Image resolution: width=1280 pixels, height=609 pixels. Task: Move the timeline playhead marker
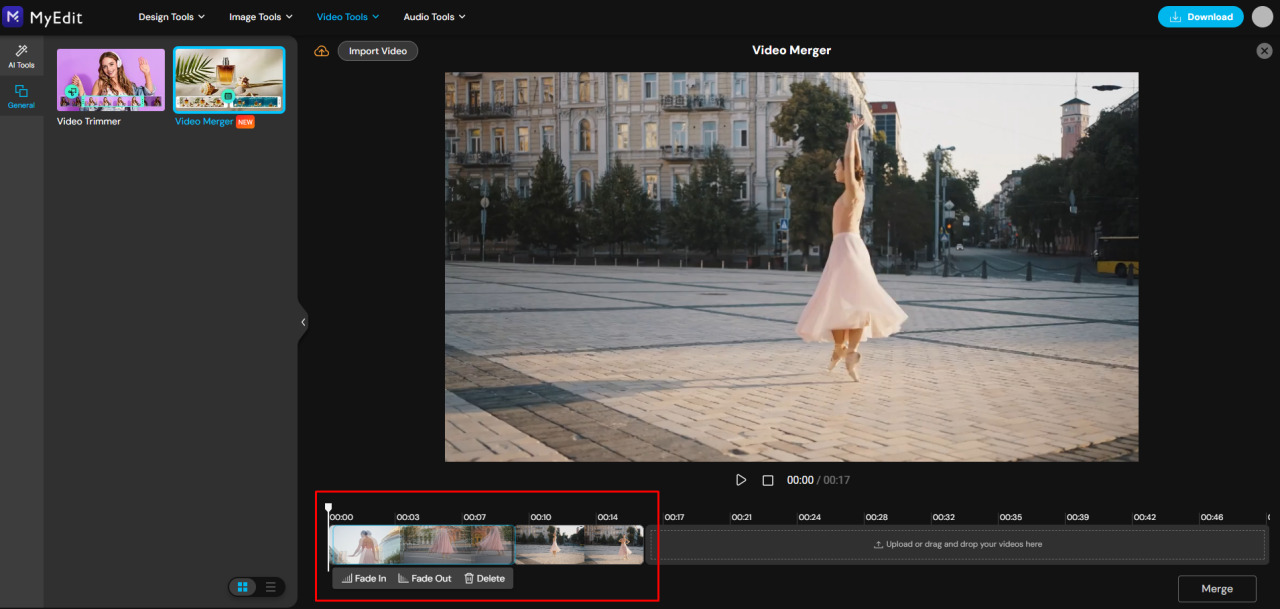pyautogui.click(x=328, y=507)
